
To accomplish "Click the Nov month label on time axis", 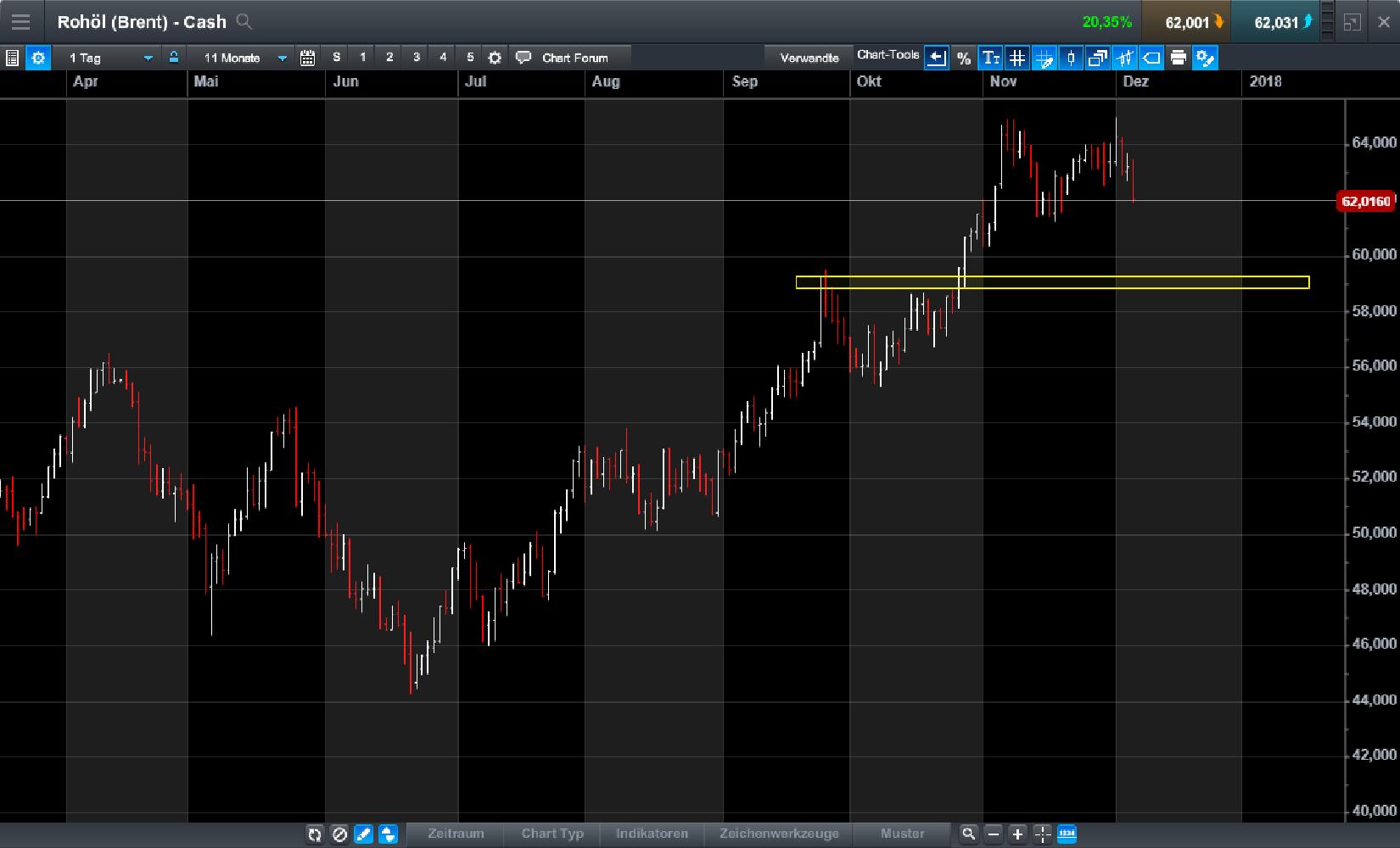I will (x=1003, y=81).
